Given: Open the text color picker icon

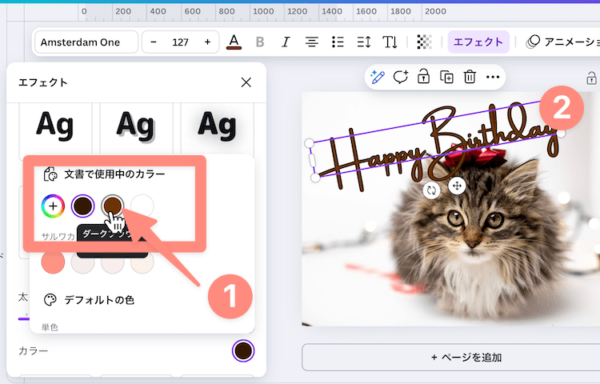Looking at the screenshot, I should 234,42.
